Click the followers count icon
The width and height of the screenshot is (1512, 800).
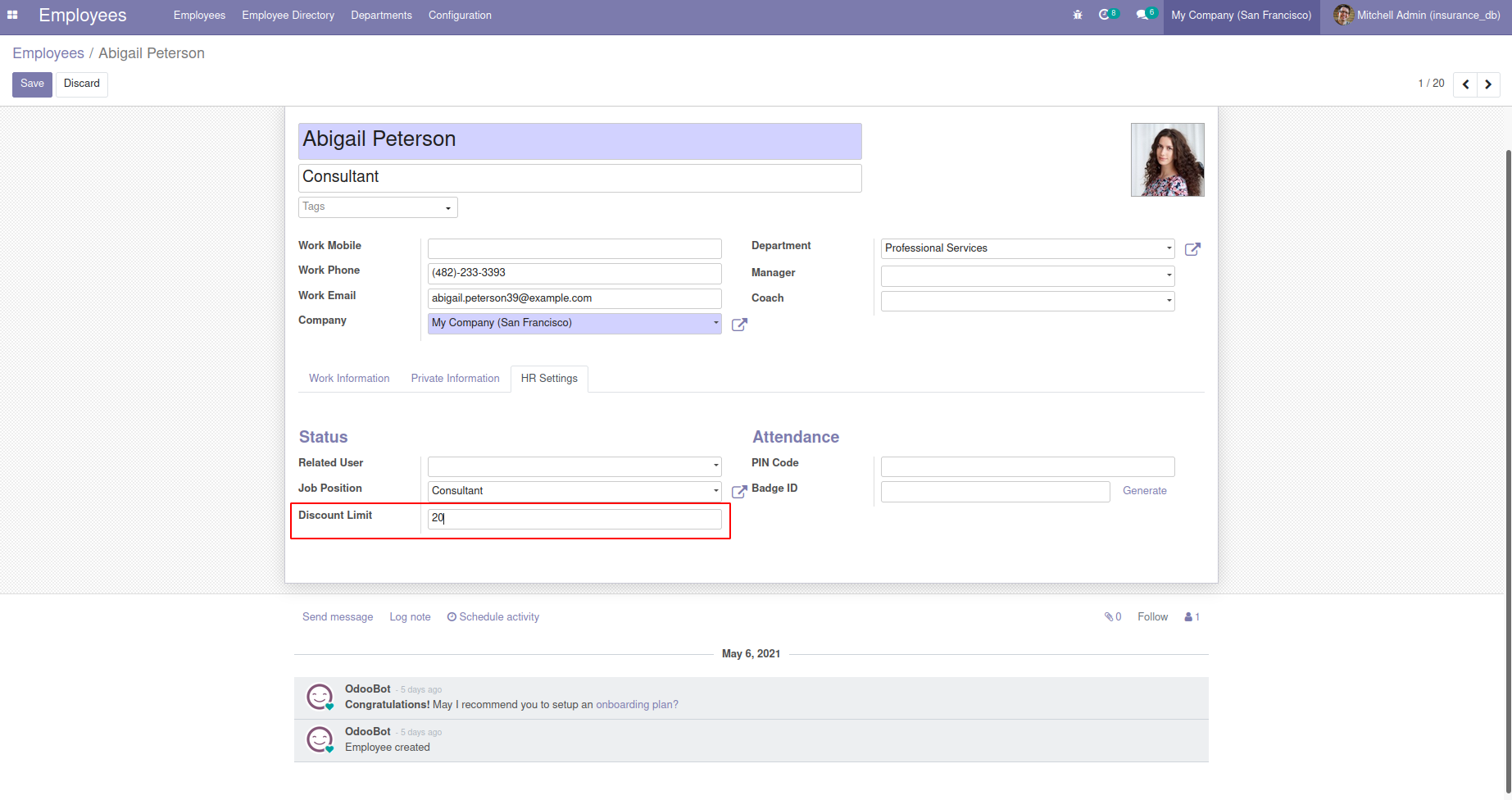click(x=1192, y=617)
